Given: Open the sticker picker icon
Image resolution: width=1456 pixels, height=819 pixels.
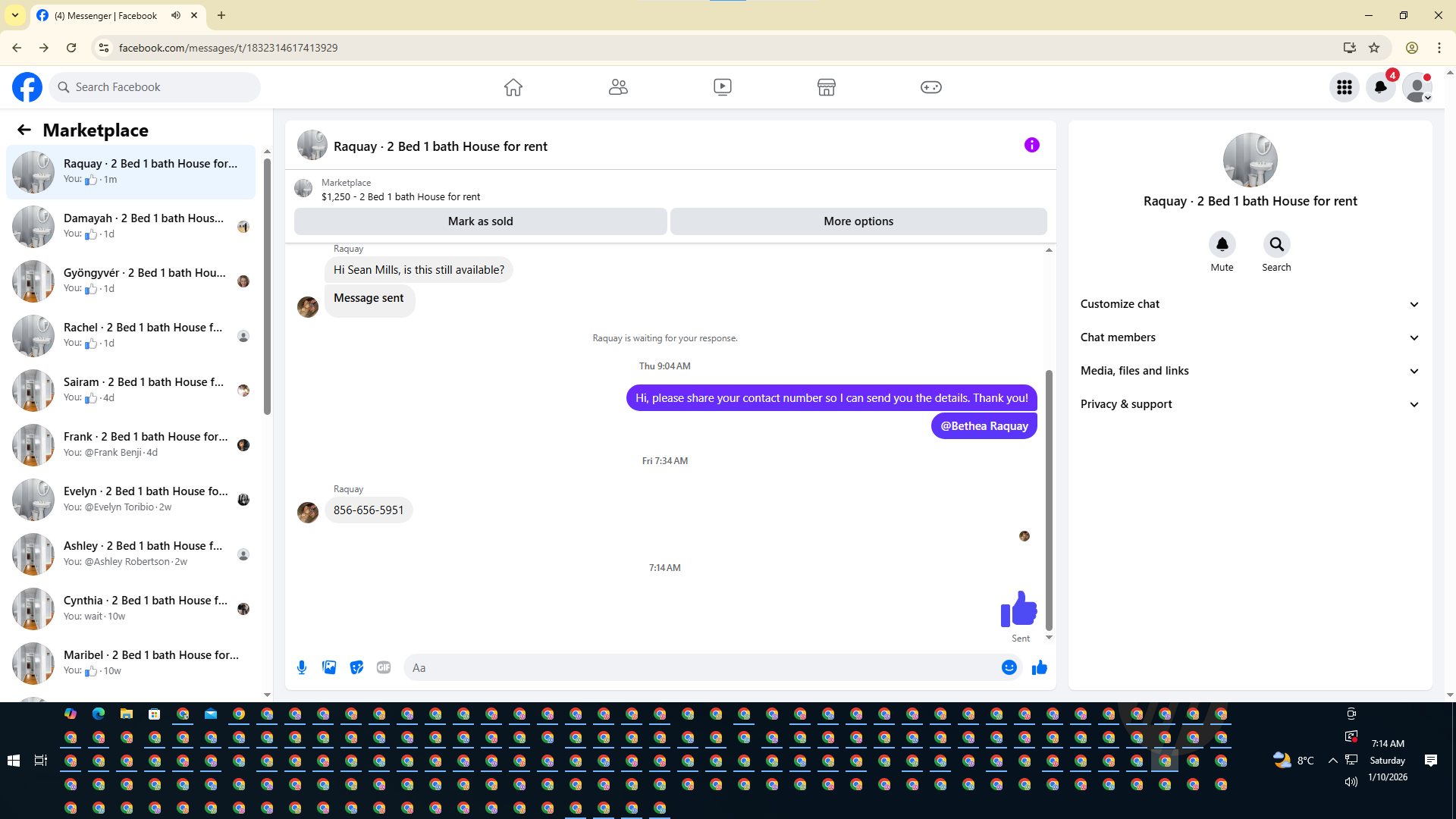Looking at the screenshot, I should point(356,667).
